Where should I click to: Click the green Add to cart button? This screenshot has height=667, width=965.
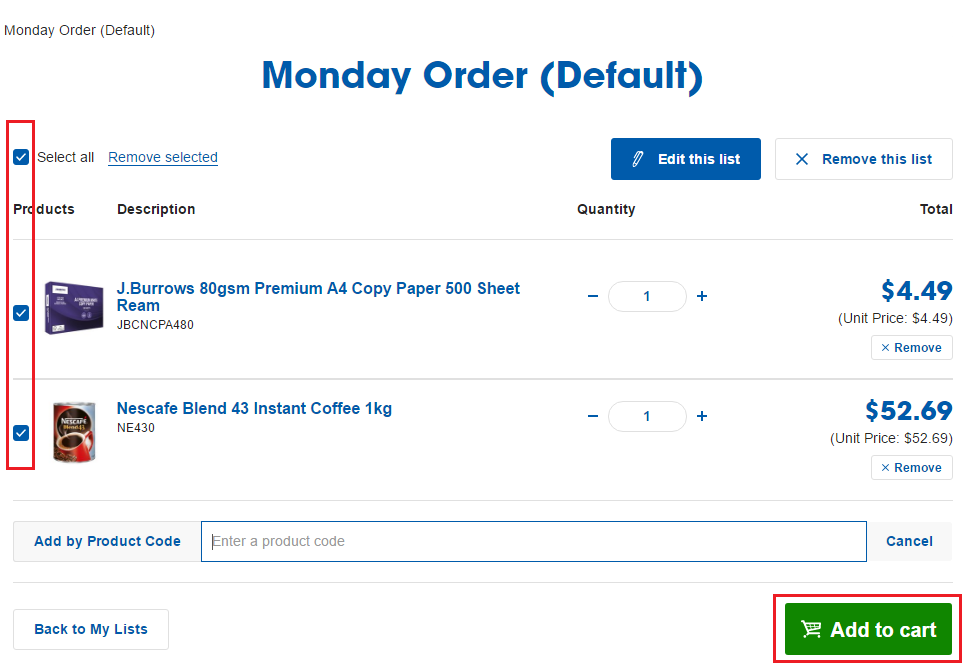click(x=868, y=630)
